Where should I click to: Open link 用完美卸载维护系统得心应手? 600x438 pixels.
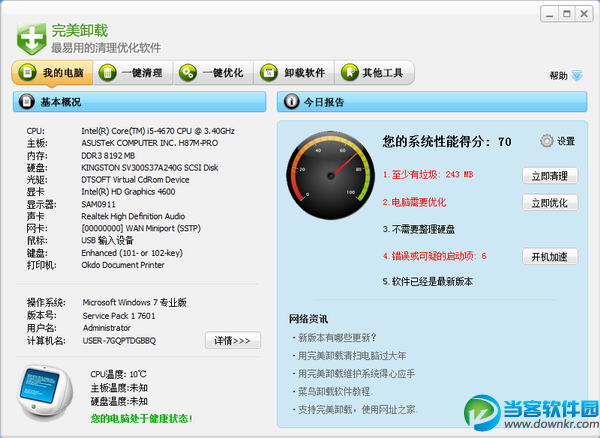pos(356,374)
